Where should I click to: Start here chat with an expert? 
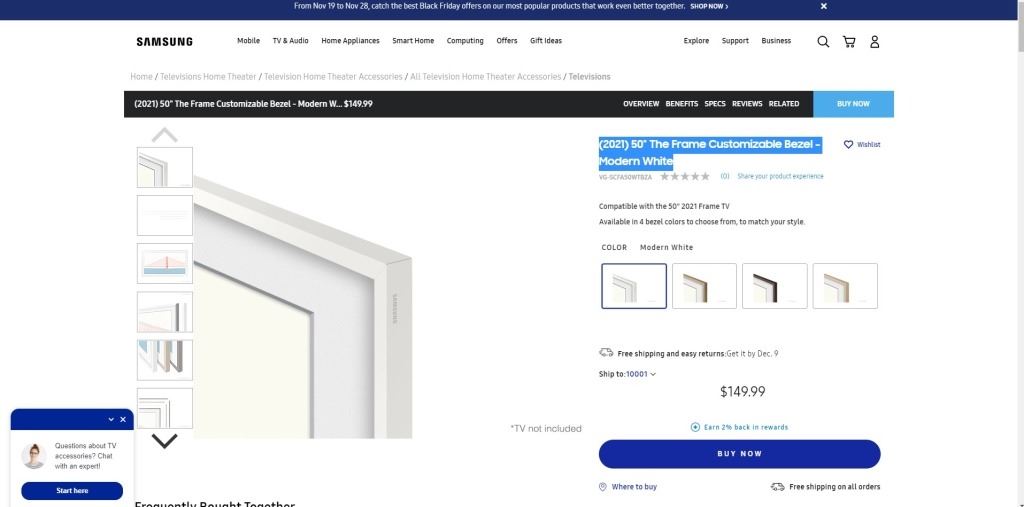(72, 491)
